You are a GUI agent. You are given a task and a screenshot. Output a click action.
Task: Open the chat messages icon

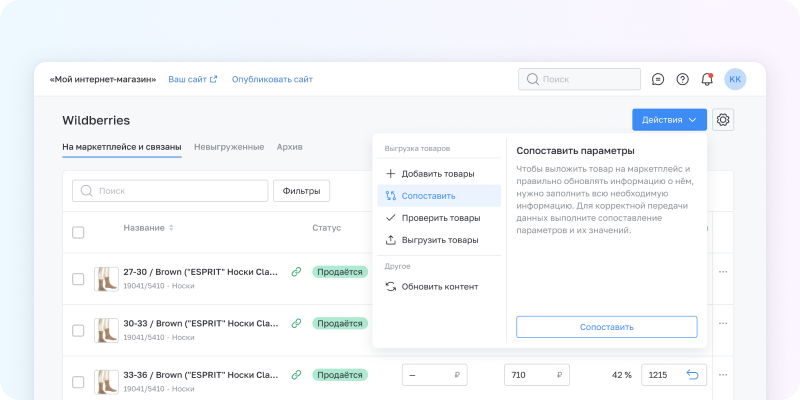(658, 79)
